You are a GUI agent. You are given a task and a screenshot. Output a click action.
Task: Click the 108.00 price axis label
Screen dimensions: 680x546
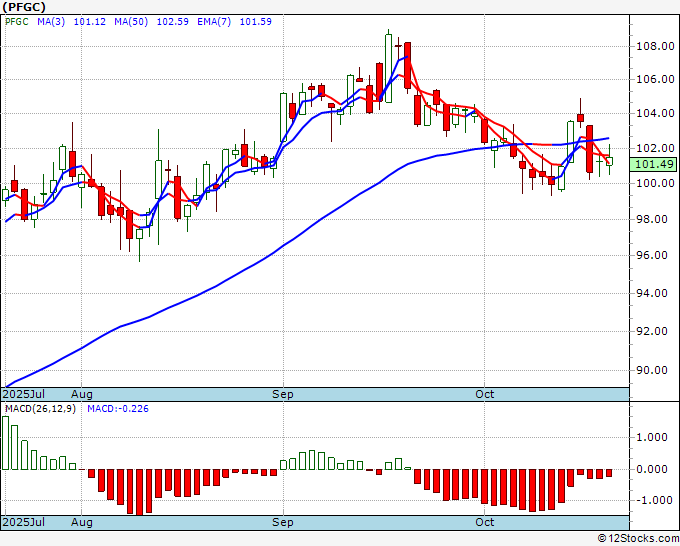click(x=652, y=46)
